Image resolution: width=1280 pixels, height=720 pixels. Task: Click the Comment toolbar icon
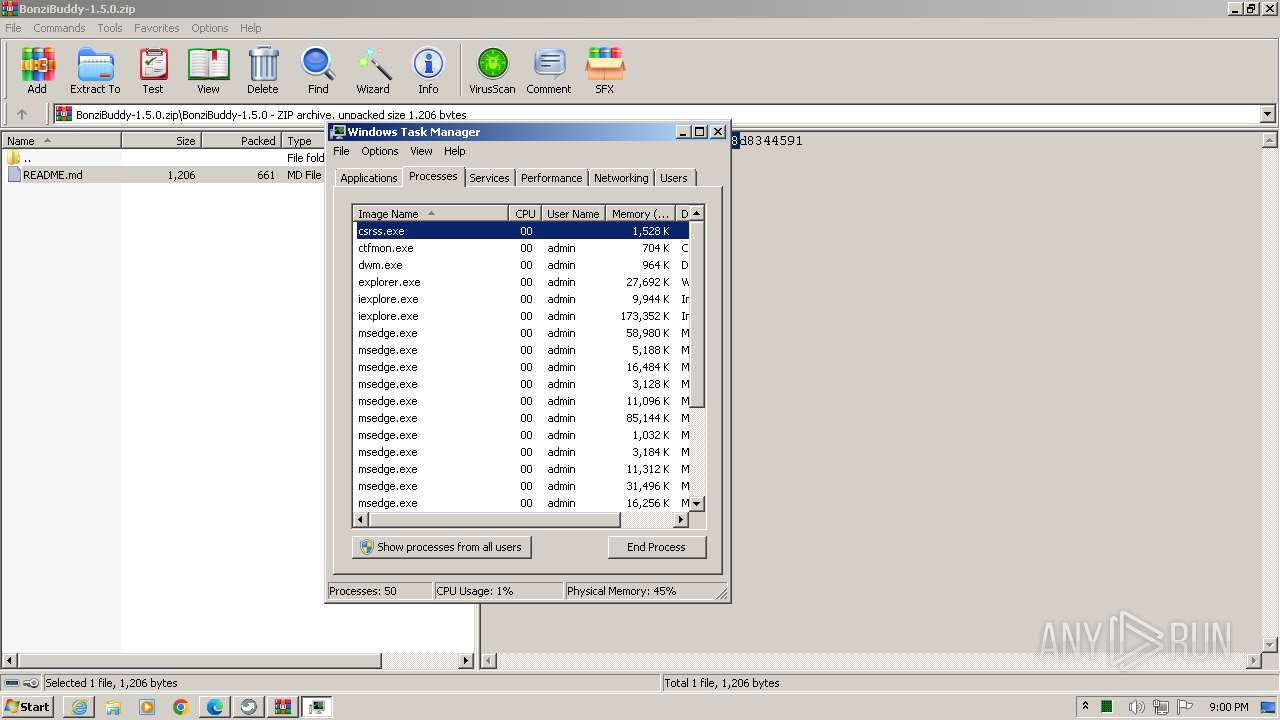point(549,70)
